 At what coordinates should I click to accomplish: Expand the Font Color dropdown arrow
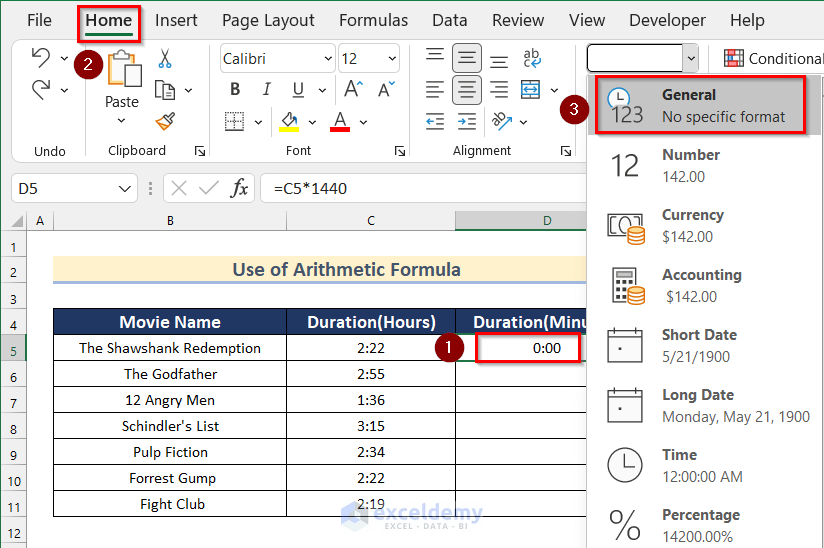pyautogui.click(x=363, y=122)
